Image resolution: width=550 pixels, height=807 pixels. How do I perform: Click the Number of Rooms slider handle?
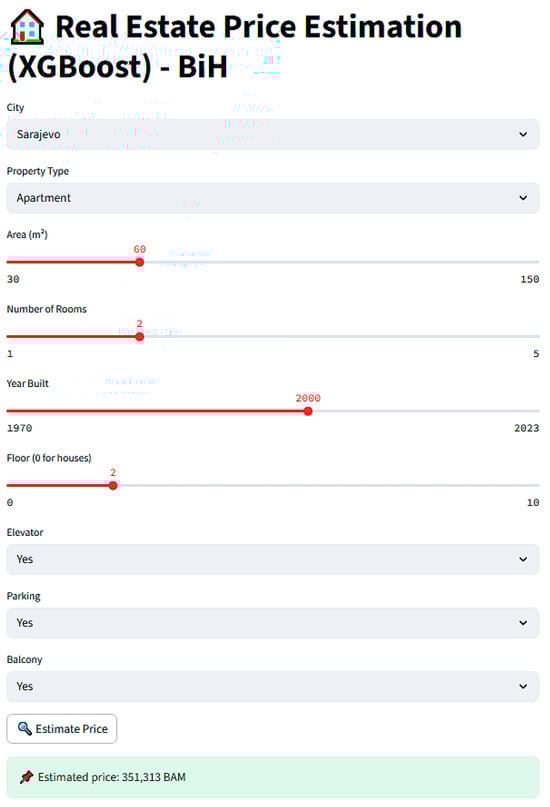139,337
